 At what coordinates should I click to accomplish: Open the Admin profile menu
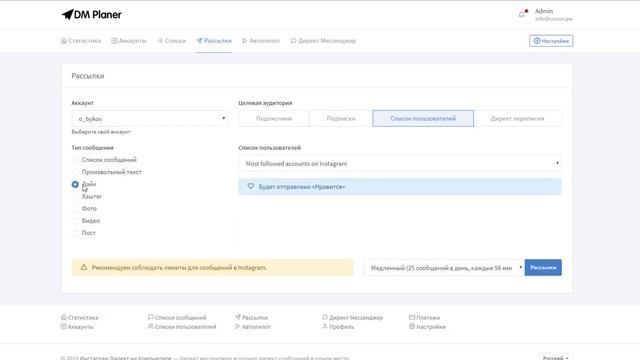pyautogui.click(x=553, y=15)
